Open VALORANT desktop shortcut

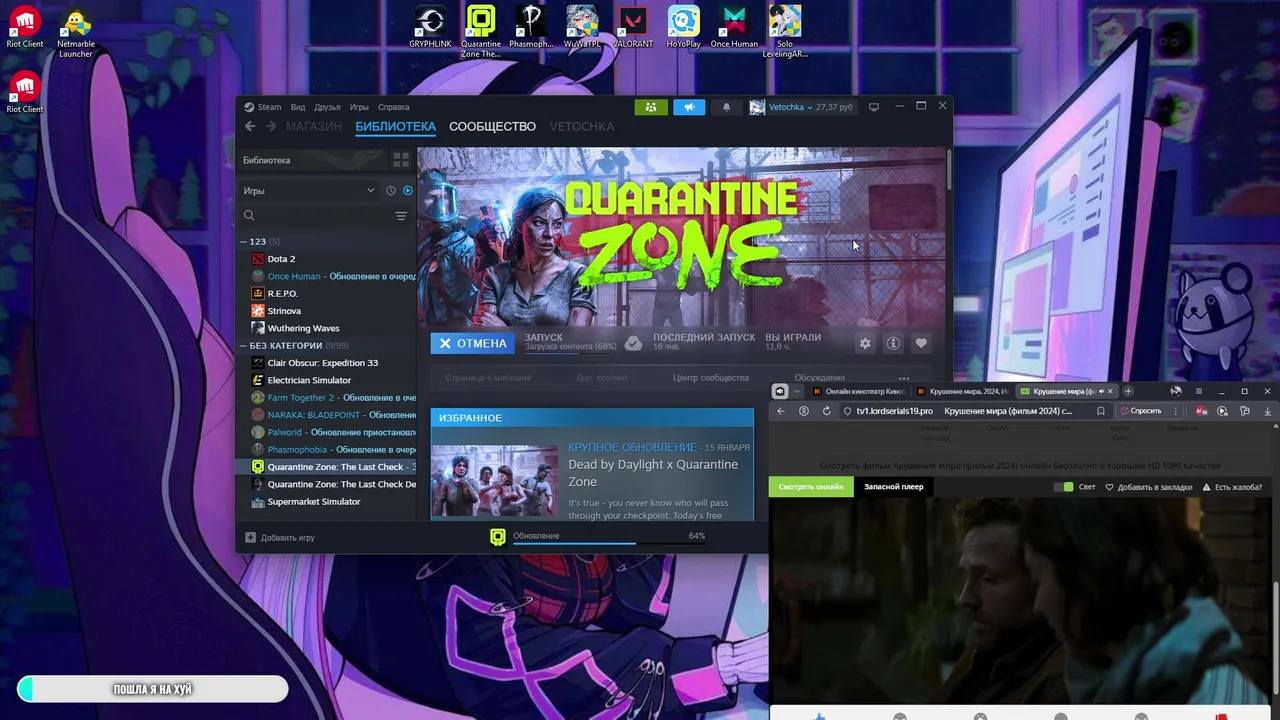(633, 27)
